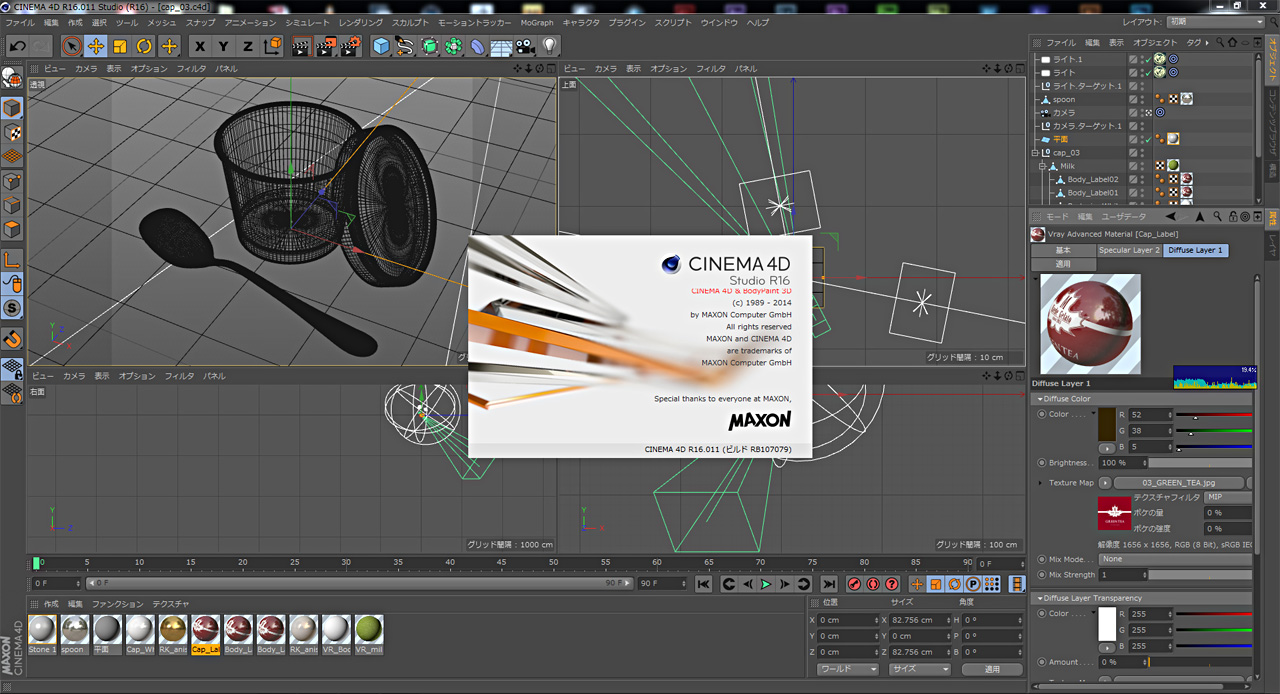Click the 適用 button under material tabs
The image size is (1280, 694).
click(x=1063, y=264)
